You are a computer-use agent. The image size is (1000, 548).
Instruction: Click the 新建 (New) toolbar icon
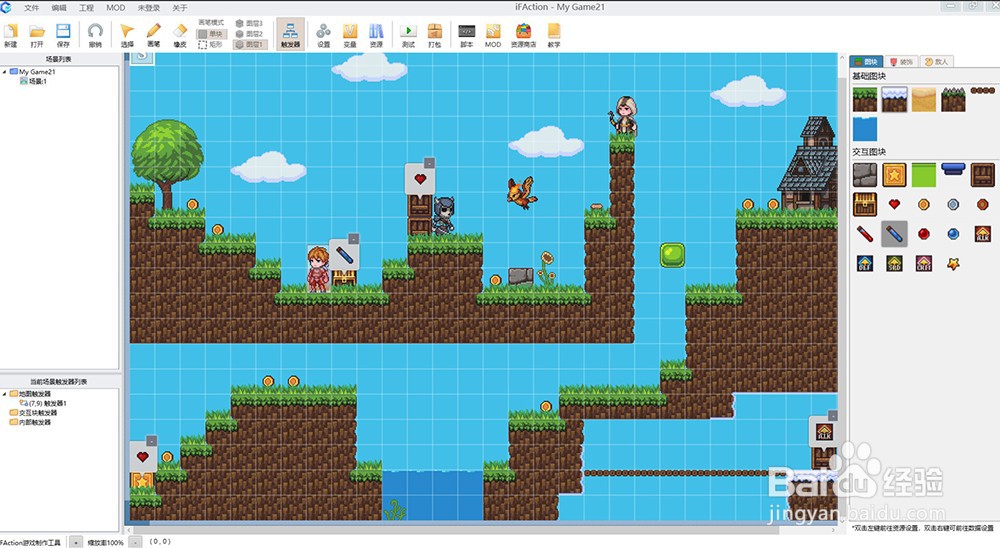pos(11,35)
